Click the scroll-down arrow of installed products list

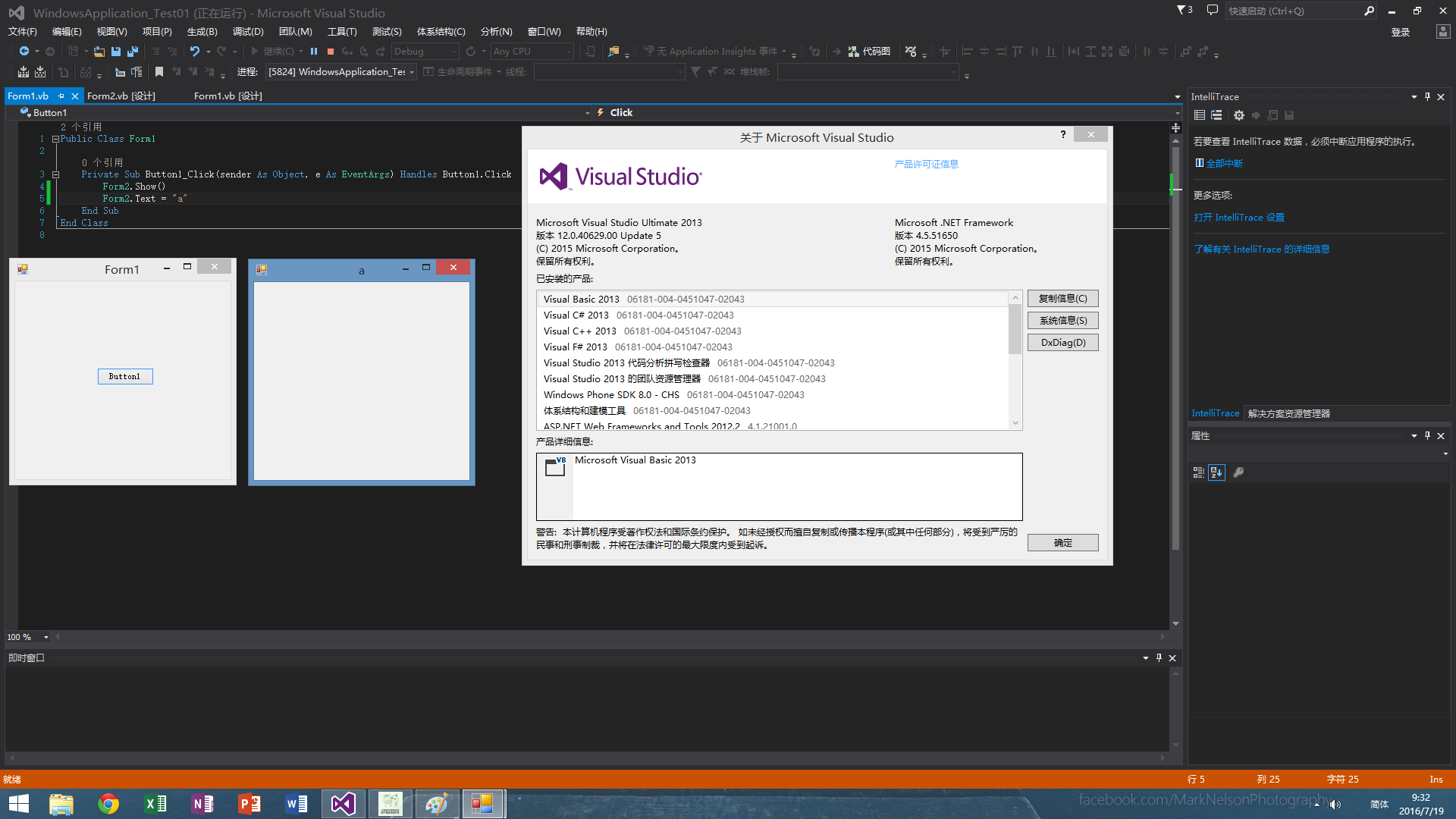tap(1015, 423)
